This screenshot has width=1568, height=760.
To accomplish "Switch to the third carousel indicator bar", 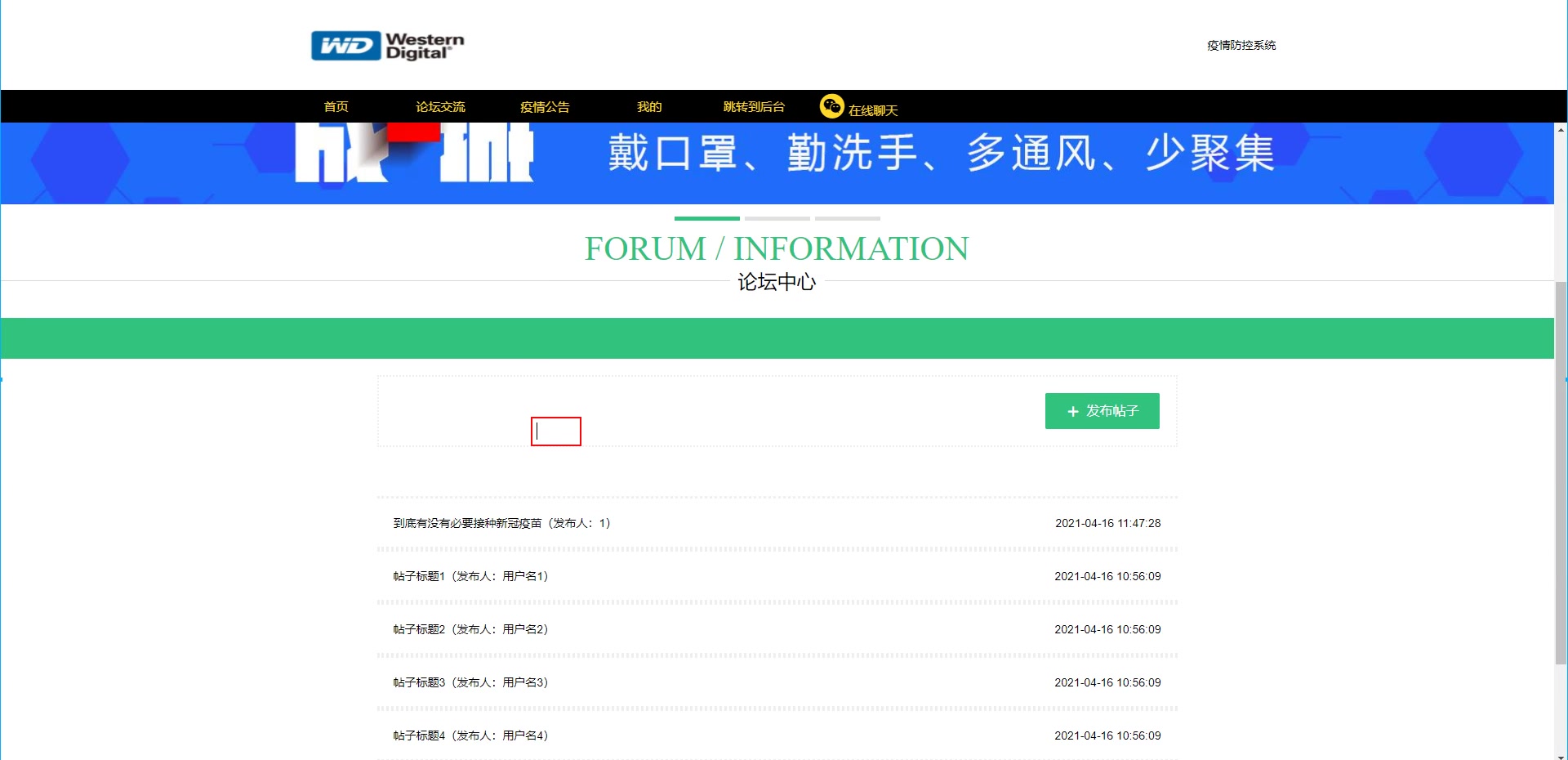I will [847, 218].
